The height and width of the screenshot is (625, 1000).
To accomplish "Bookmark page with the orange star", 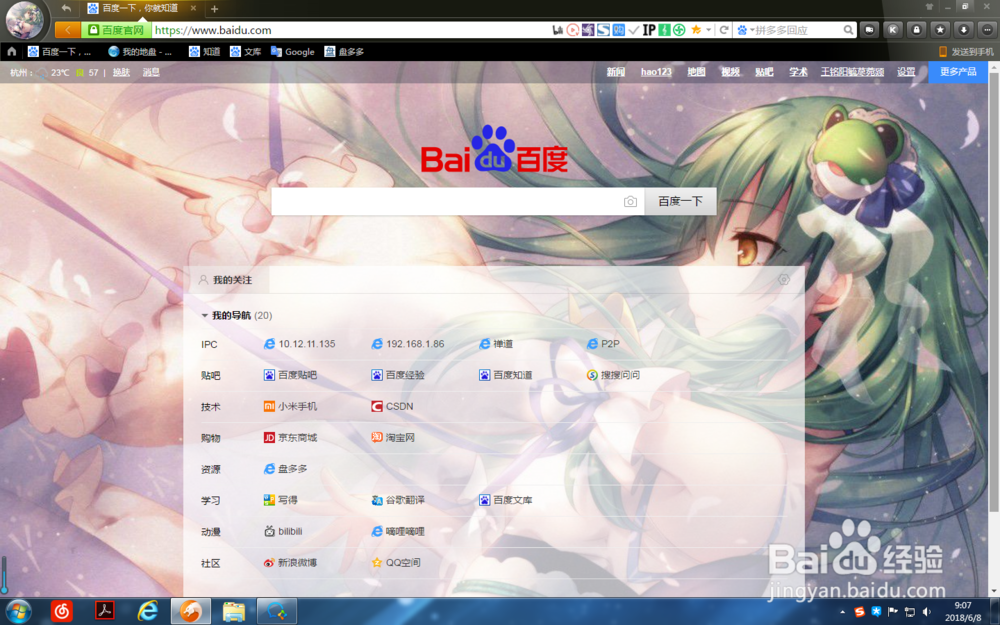I will tap(696, 29).
